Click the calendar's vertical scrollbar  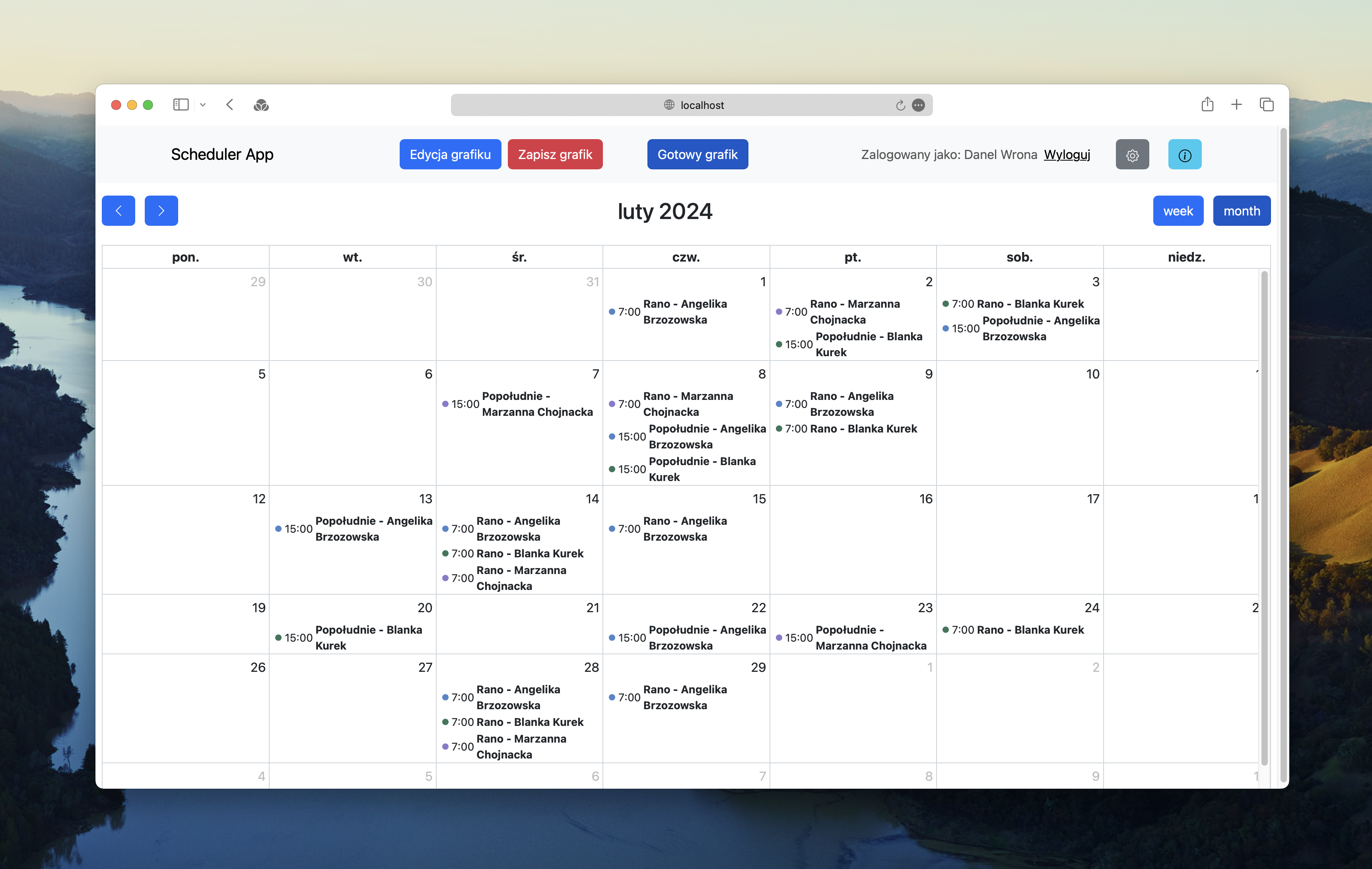(1264, 518)
